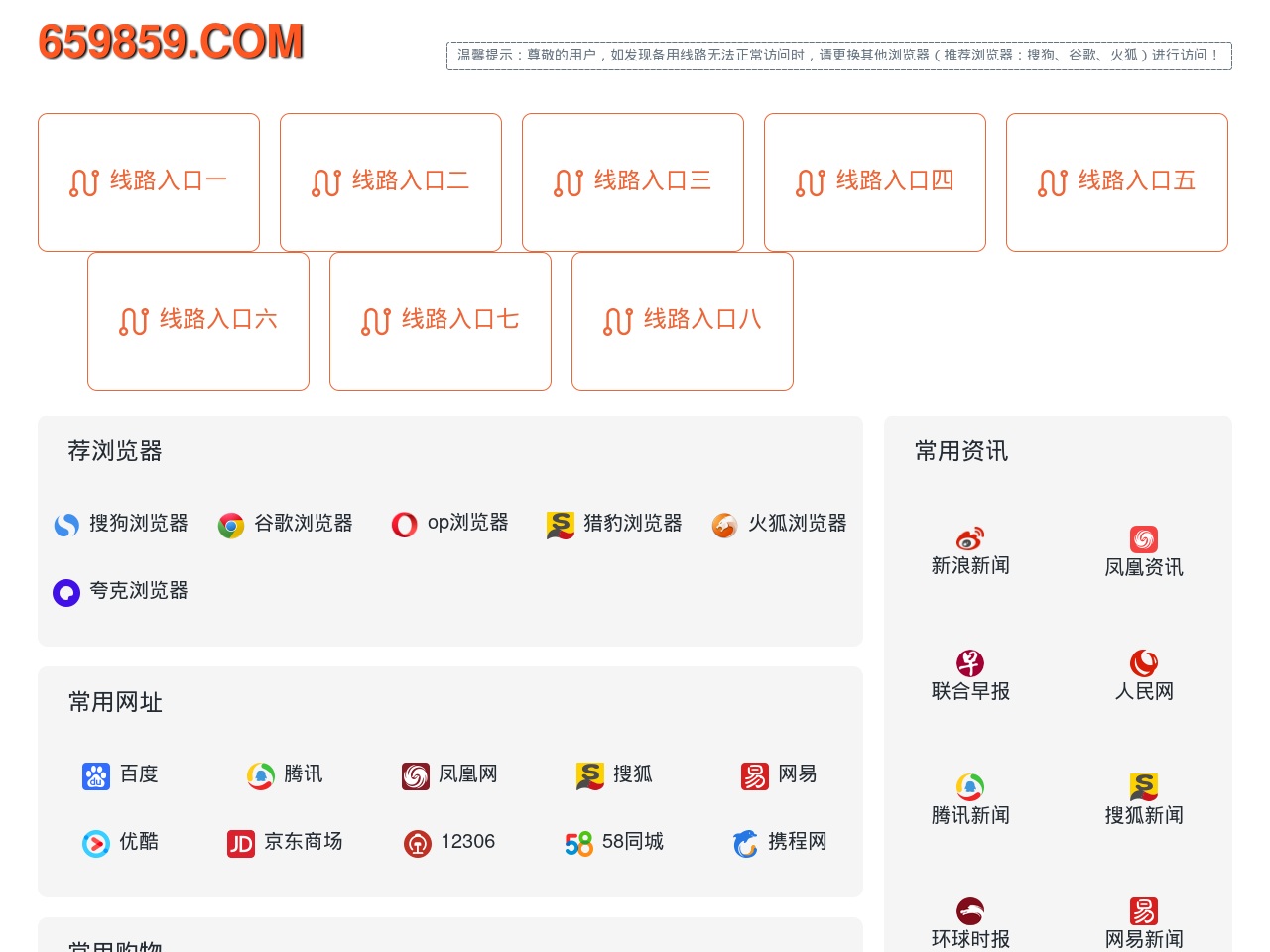
Task: Click the icon above 凤凰资讯
Action: point(1144,539)
